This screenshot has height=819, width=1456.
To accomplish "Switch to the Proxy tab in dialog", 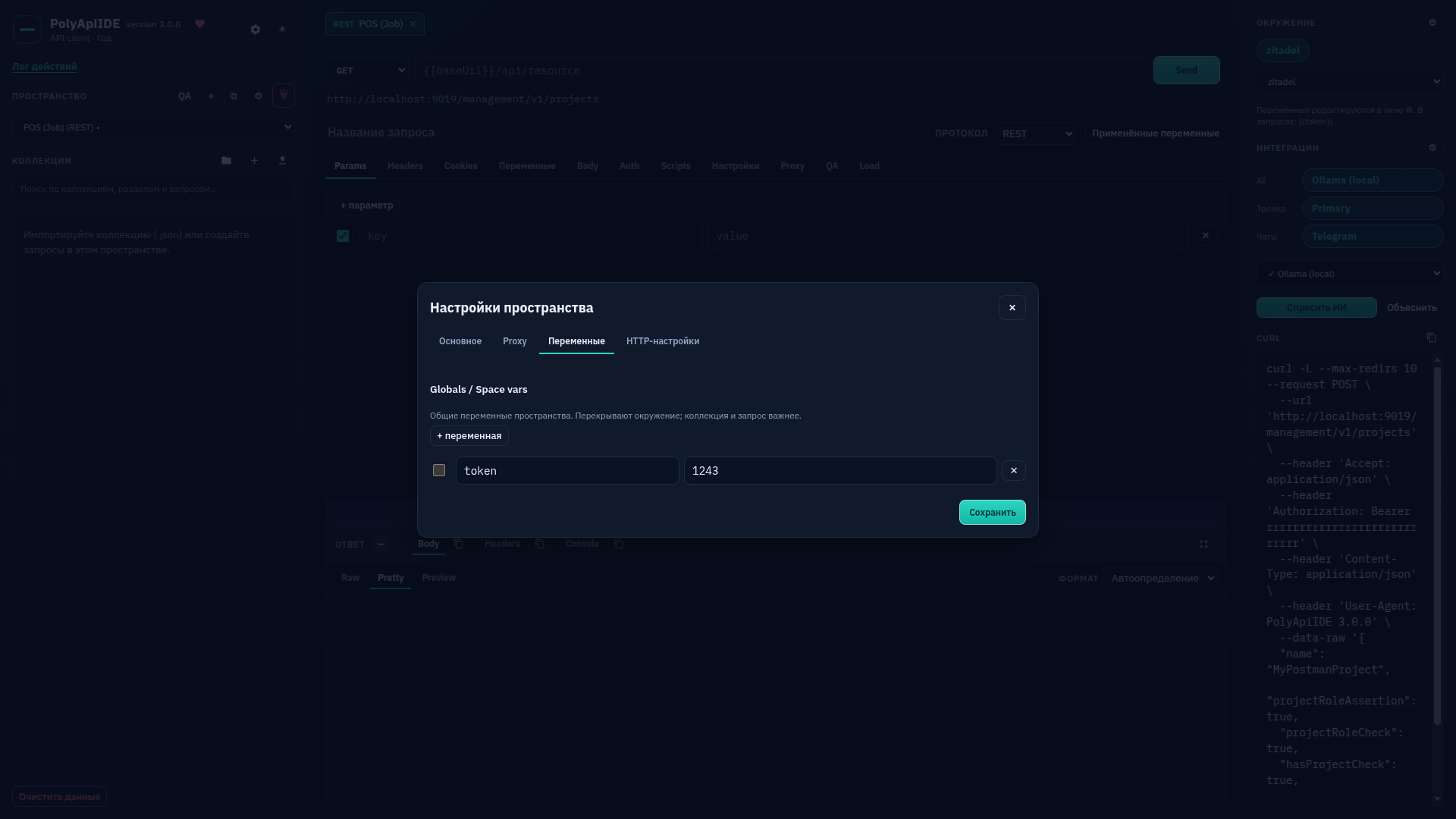I will point(514,341).
